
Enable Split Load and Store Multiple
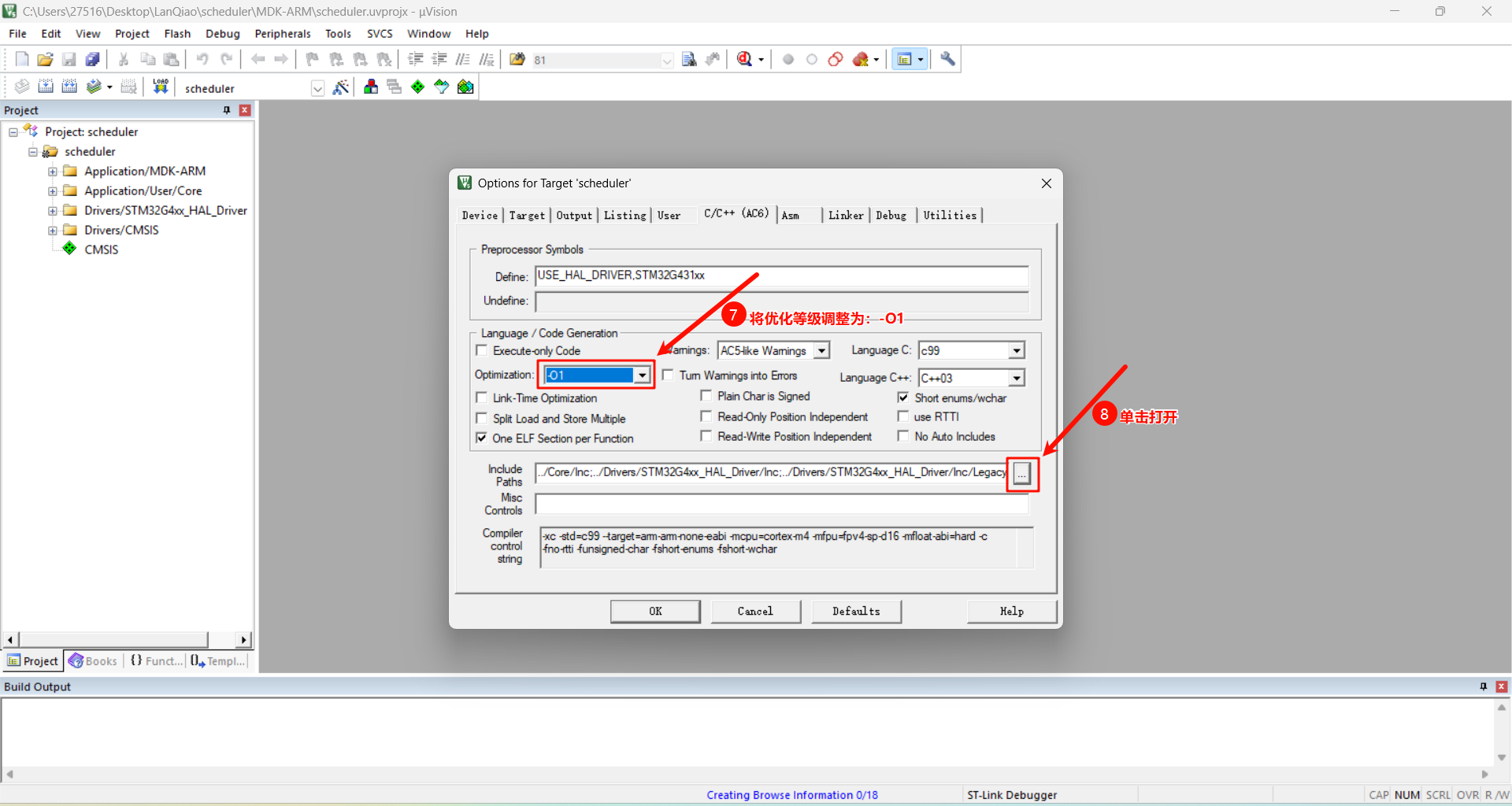click(482, 418)
